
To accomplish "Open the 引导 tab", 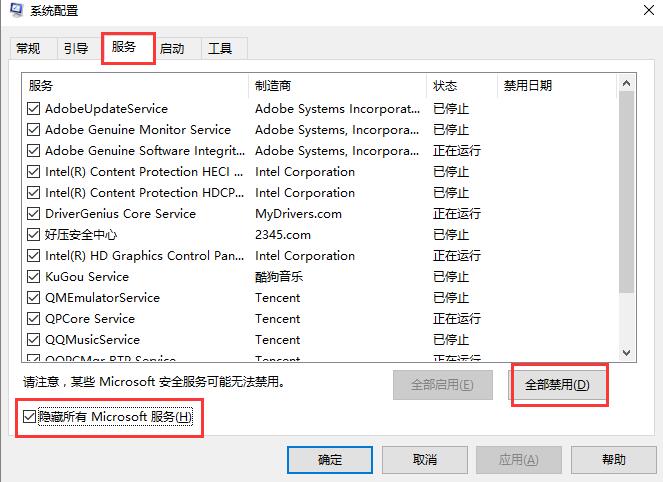I will 75,48.
